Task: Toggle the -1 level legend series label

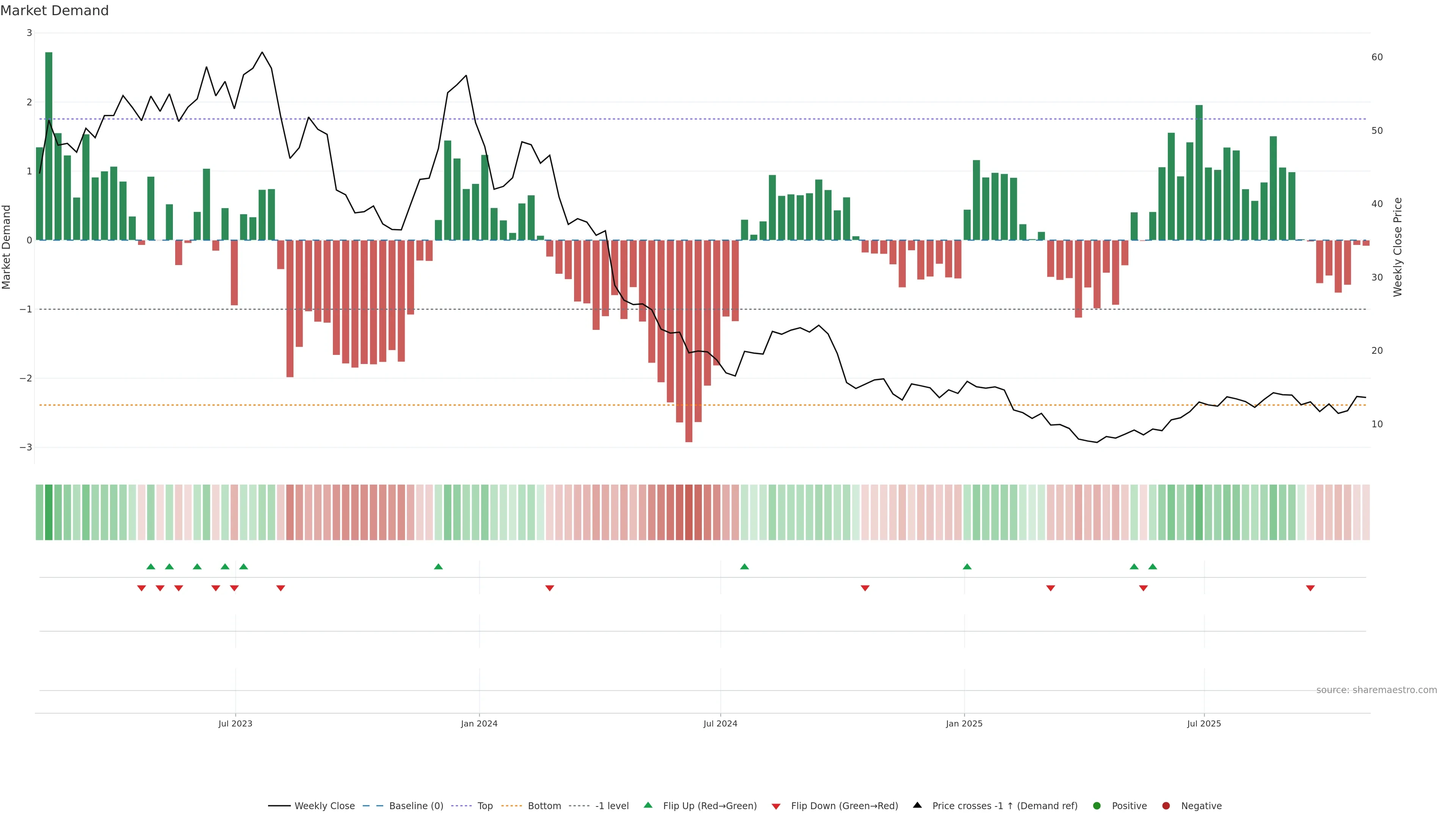Action: point(612,805)
